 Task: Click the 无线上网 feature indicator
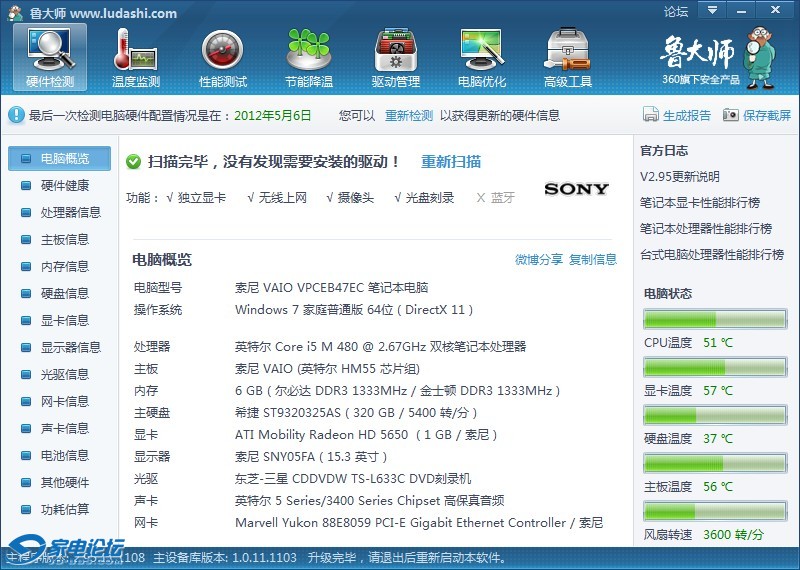277,197
